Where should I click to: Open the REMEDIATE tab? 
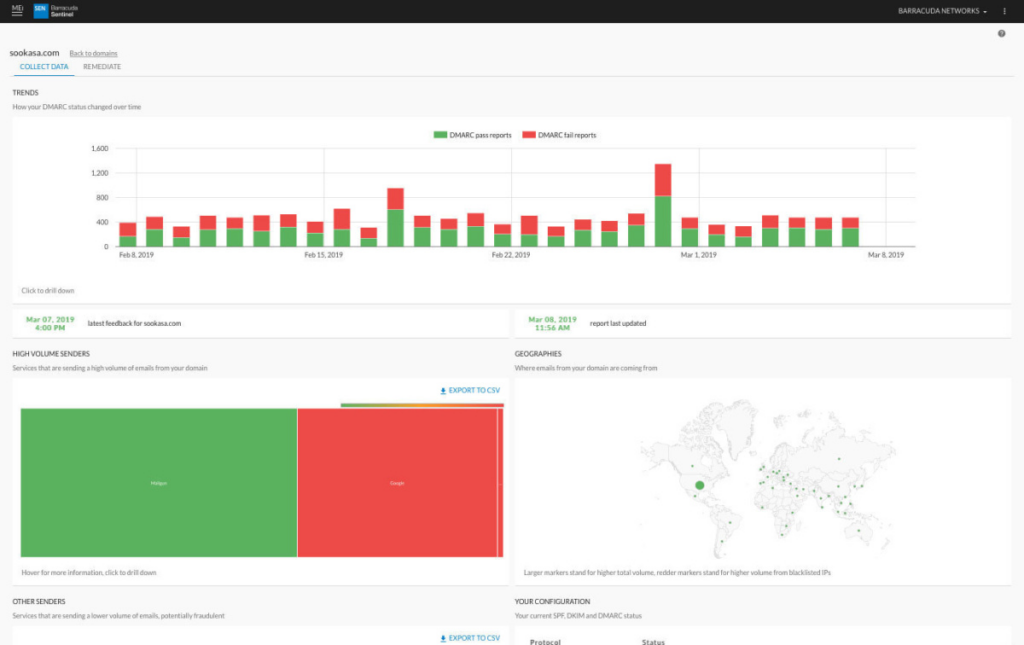click(102, 67)
